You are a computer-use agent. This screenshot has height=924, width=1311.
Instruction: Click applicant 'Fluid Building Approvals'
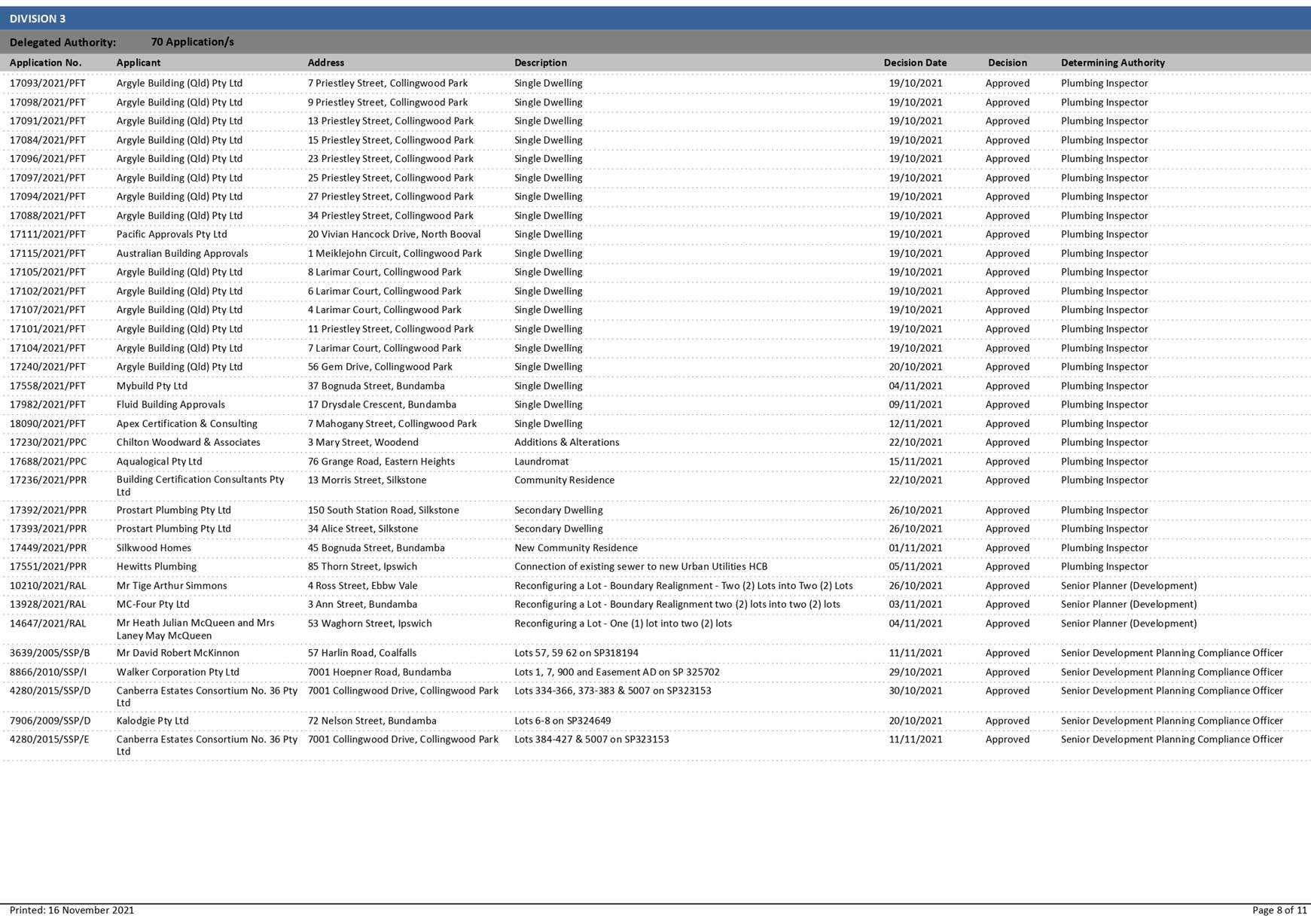point(171,405)
